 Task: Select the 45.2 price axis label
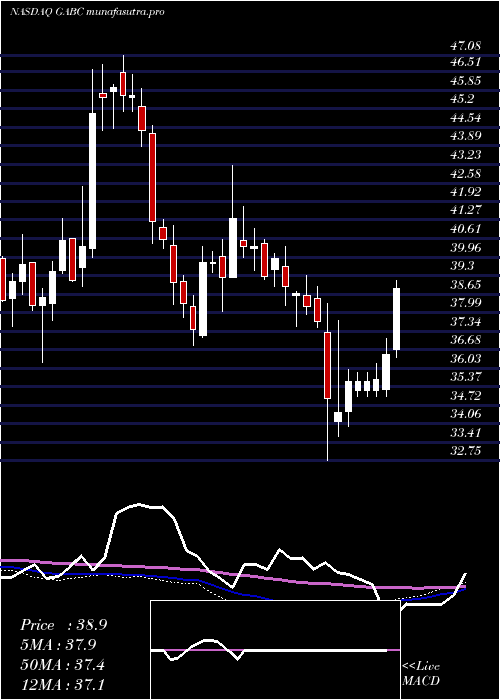coord(461,99)
